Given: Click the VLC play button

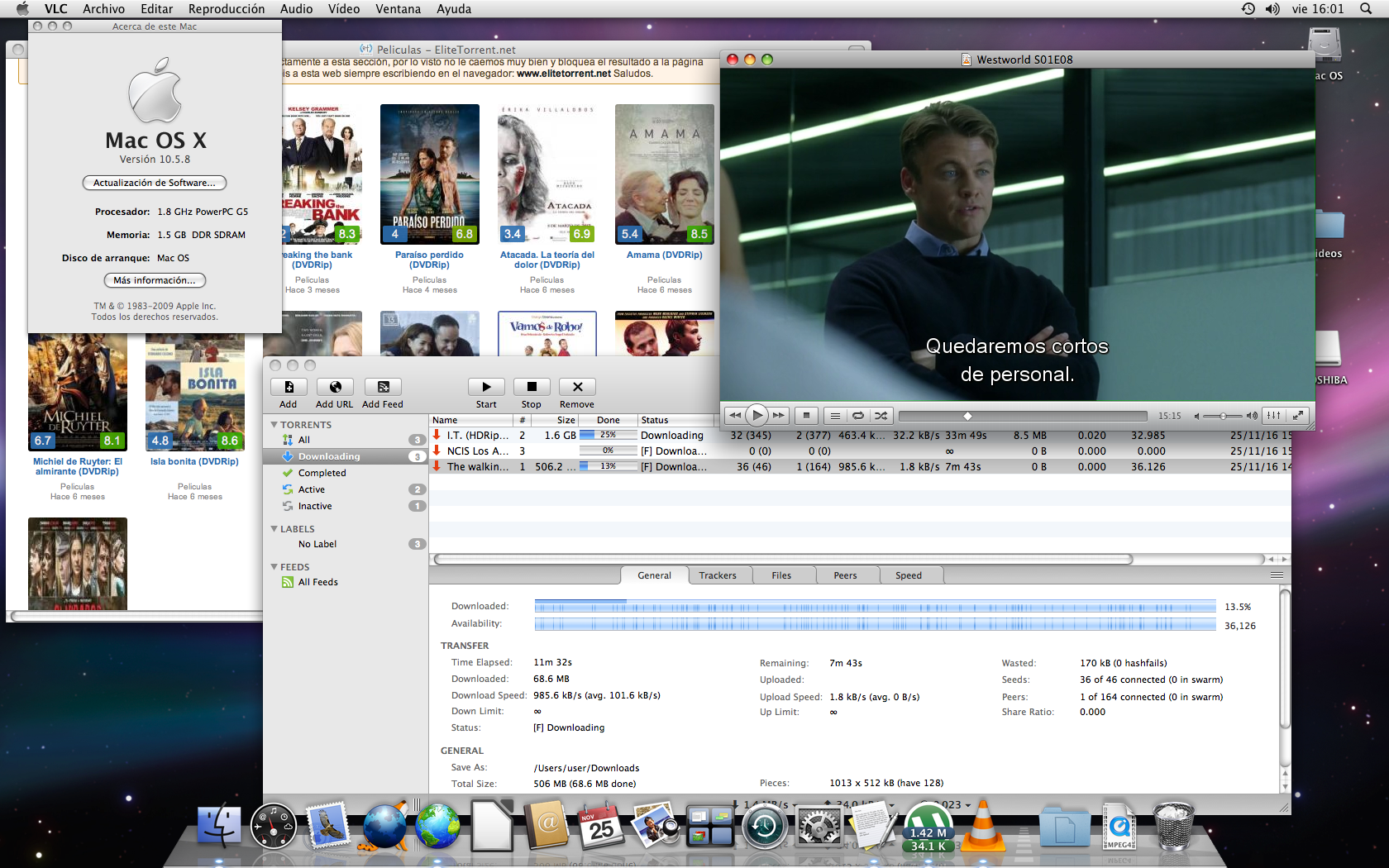Looking at the screenshot, I should [757, 416].
